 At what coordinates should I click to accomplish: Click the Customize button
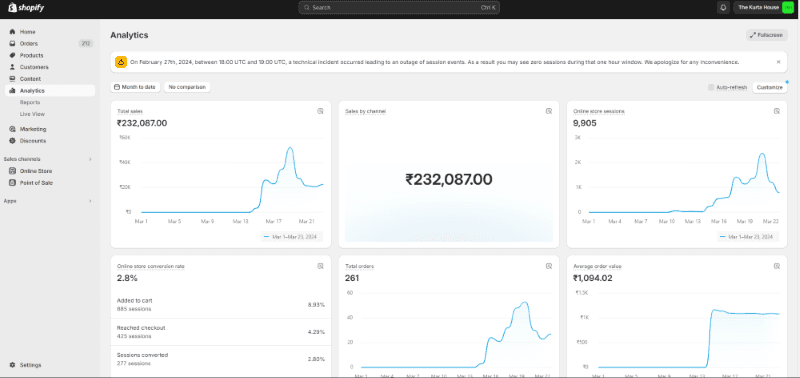click(769, 87)
